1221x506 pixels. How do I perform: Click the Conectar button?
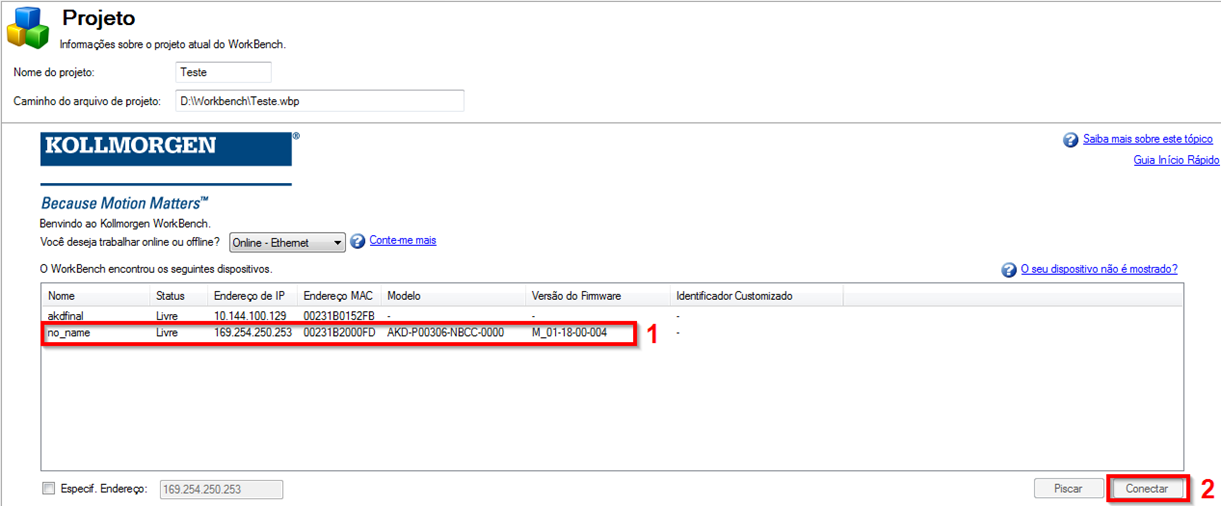1146,489
